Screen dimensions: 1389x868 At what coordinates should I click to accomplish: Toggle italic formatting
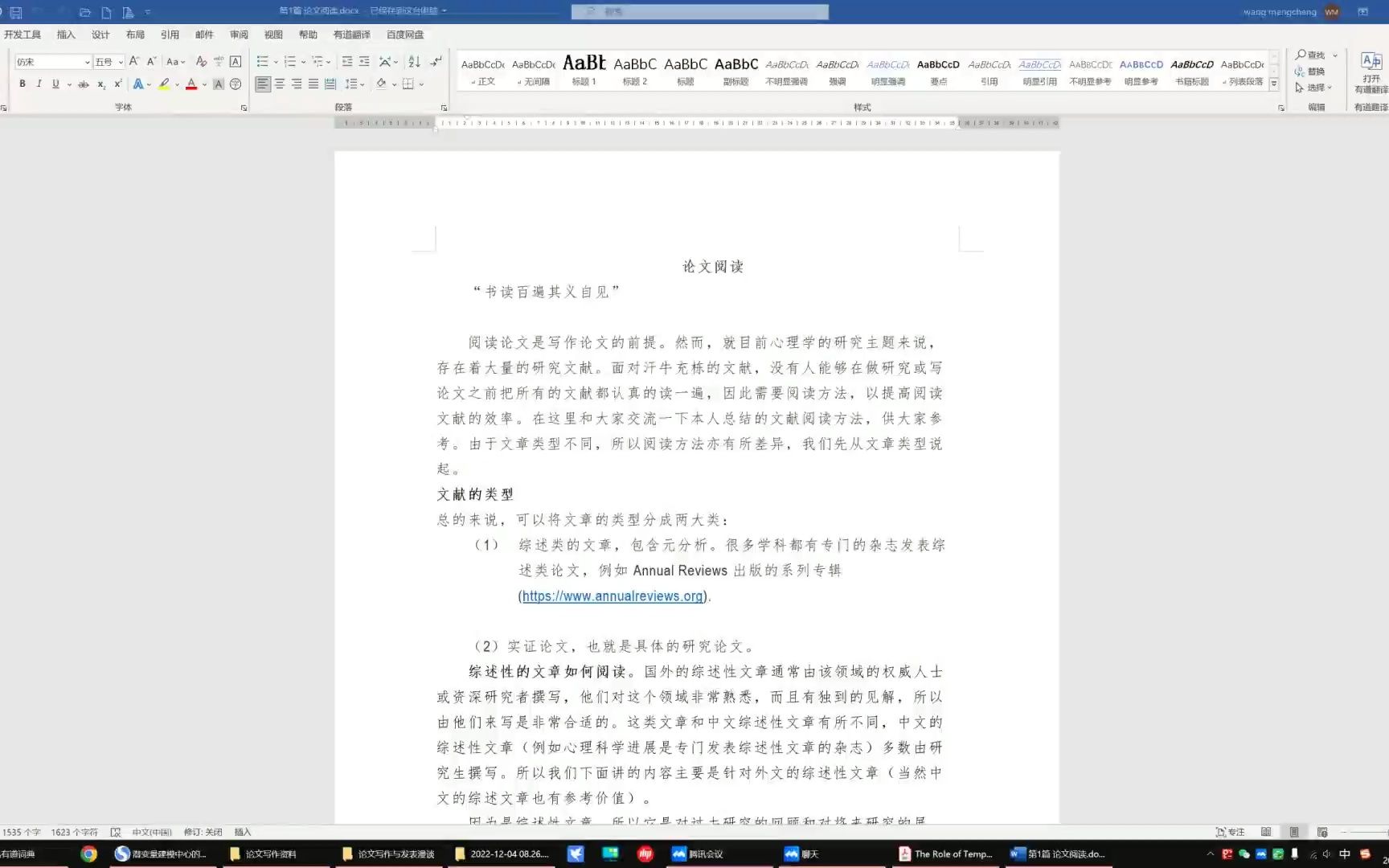(39, 84)
